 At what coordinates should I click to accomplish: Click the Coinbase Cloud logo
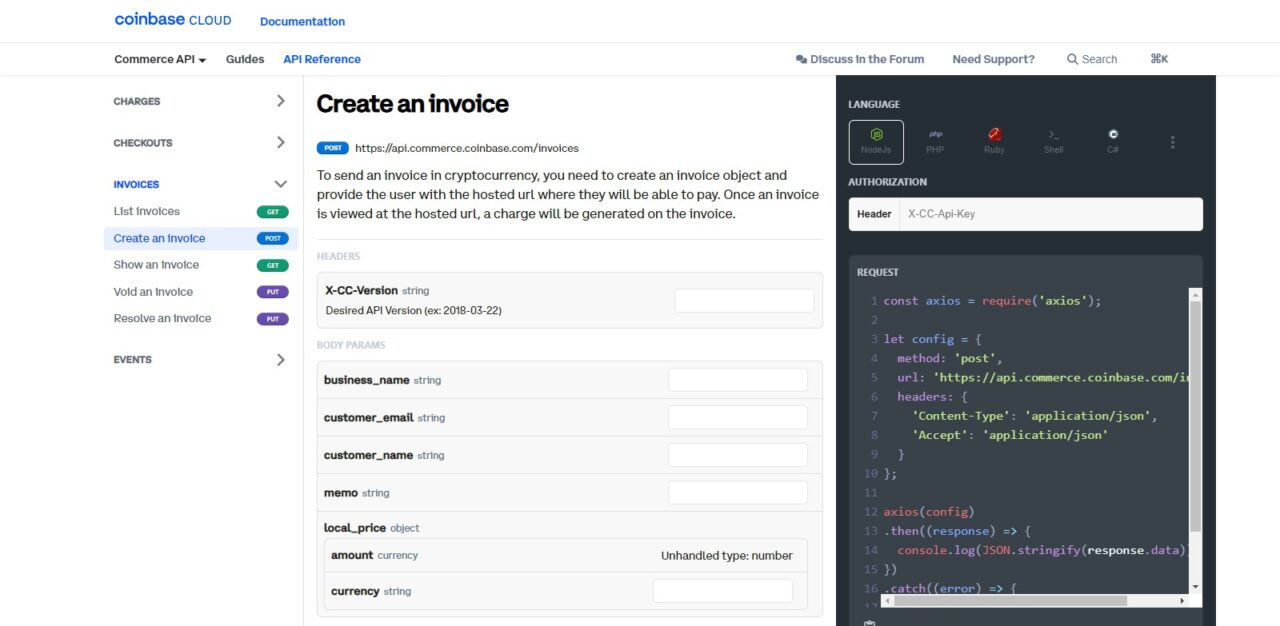pyautogui.click(x=173, y=20)
